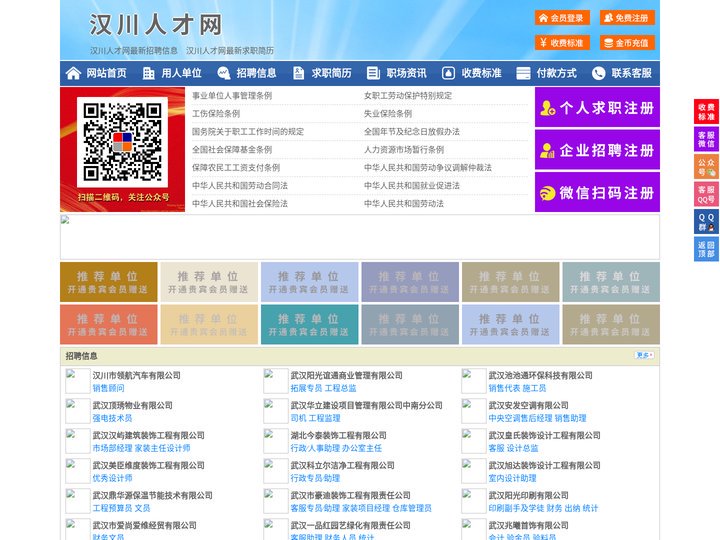Click the person icon on 个人求职注册 banner
This screenshot has width=720, height=540.
click(x=547, y=108)
